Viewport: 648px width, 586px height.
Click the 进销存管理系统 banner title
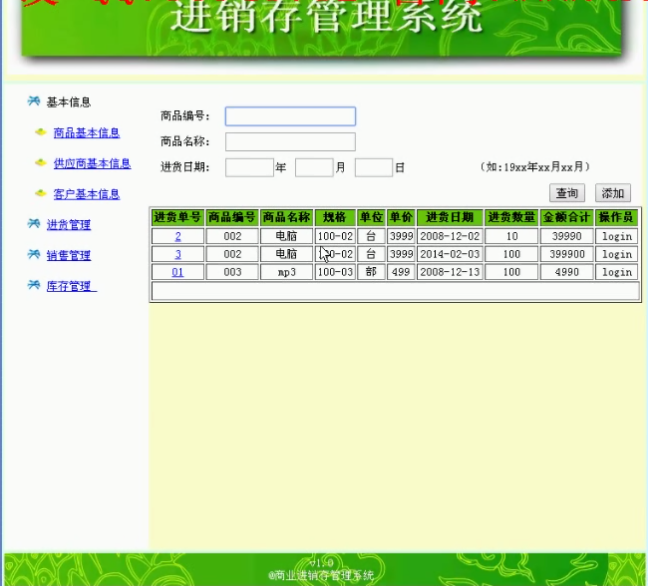[326, 17]
